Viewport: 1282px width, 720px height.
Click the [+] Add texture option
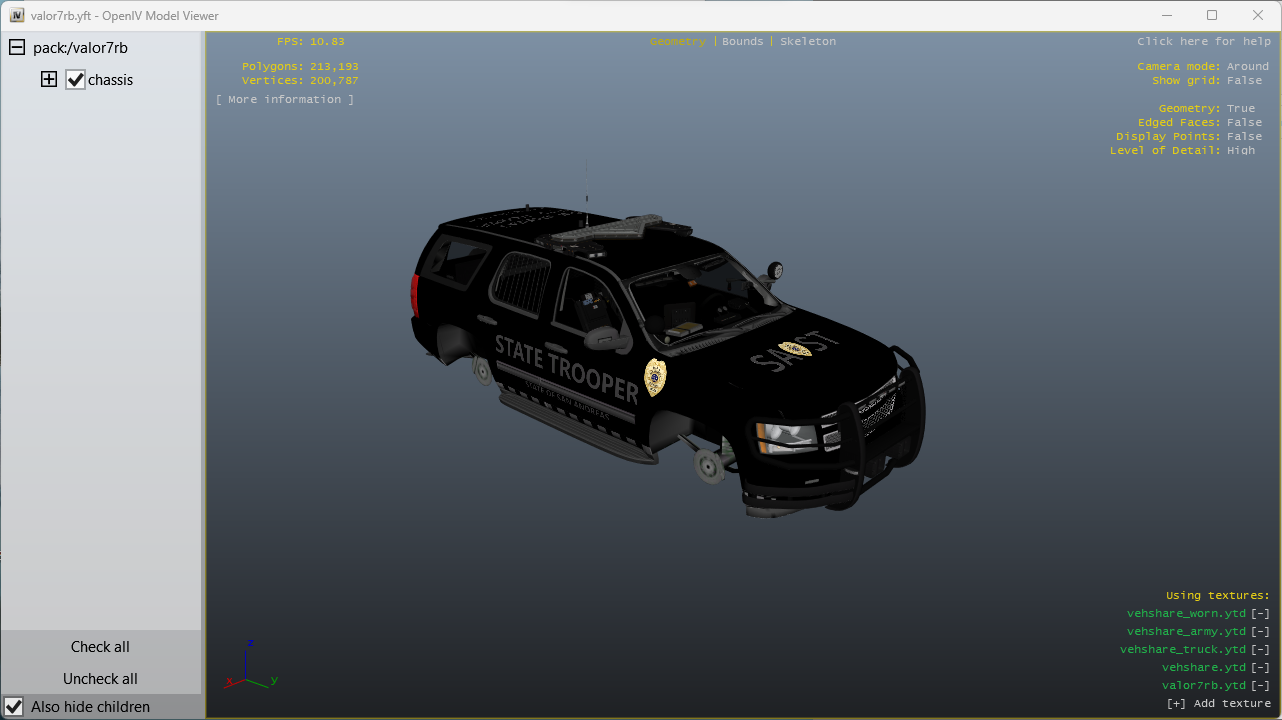click(x=1218, y=704)
